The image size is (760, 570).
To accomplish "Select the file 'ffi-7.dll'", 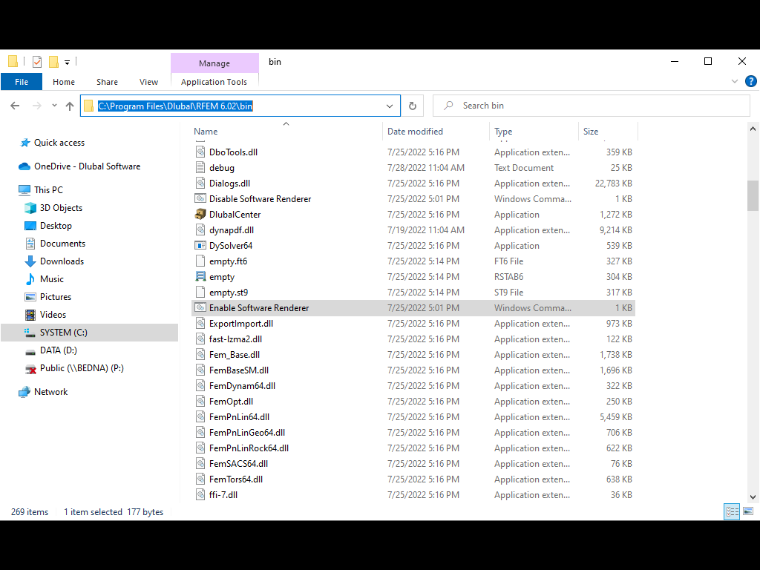I will pos(413,494).
